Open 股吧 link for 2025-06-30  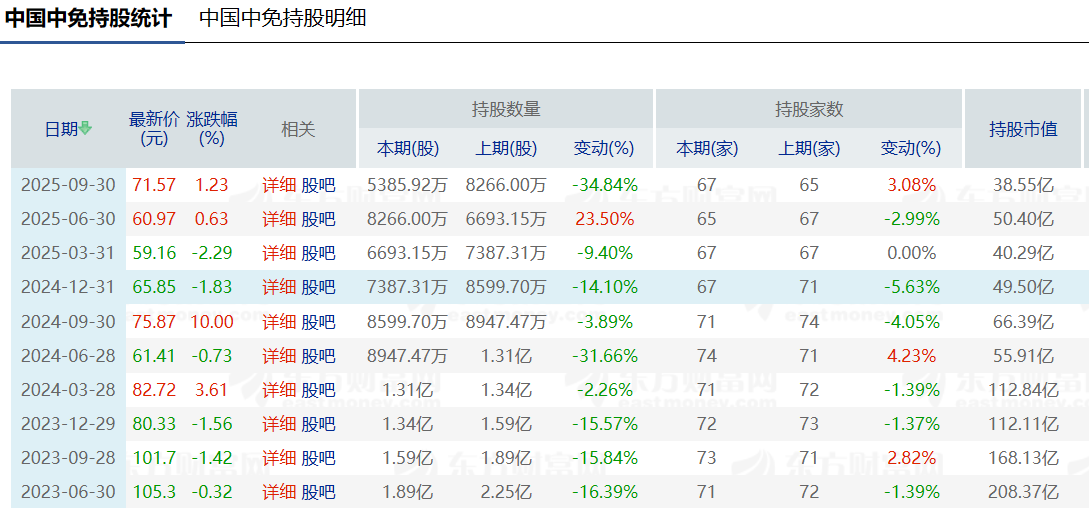tap(318, 220)
